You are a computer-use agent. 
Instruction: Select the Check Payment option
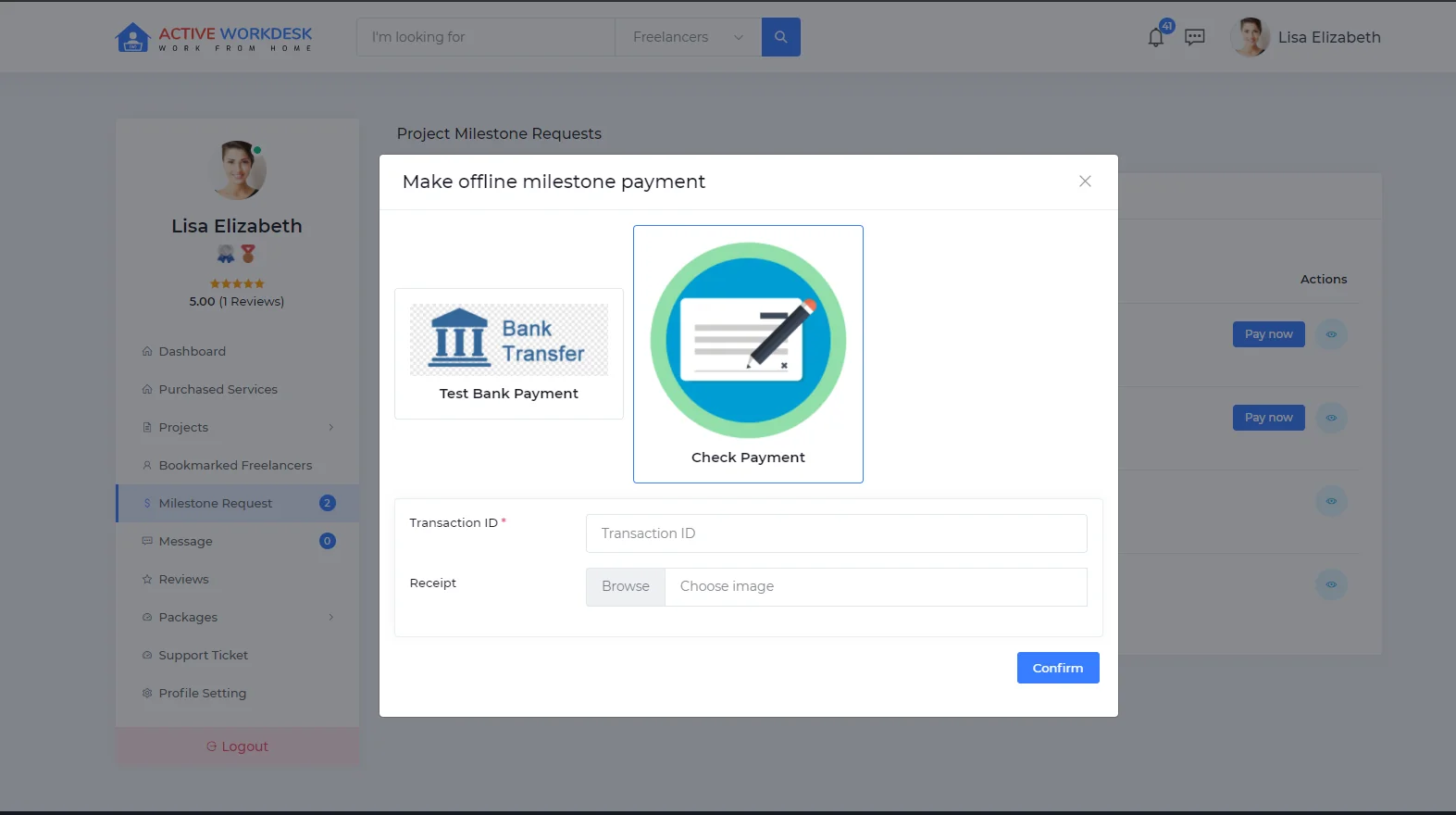pyautogui.click(x=748, y=354)
